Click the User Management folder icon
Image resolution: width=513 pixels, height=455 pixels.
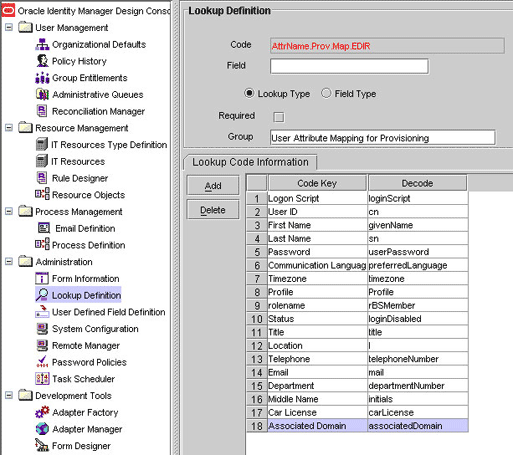[x=25, y=27]
